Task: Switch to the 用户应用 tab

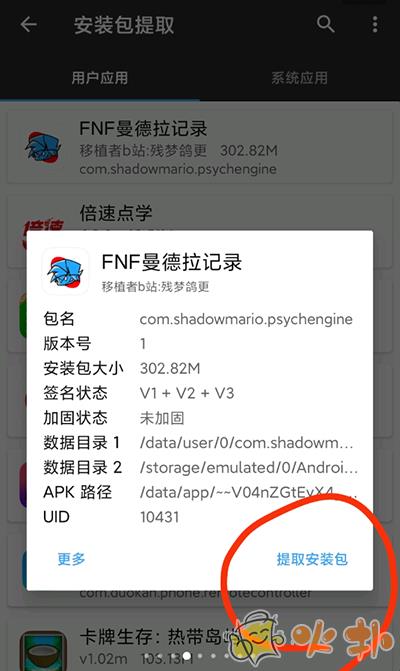Action: (100, 78)
